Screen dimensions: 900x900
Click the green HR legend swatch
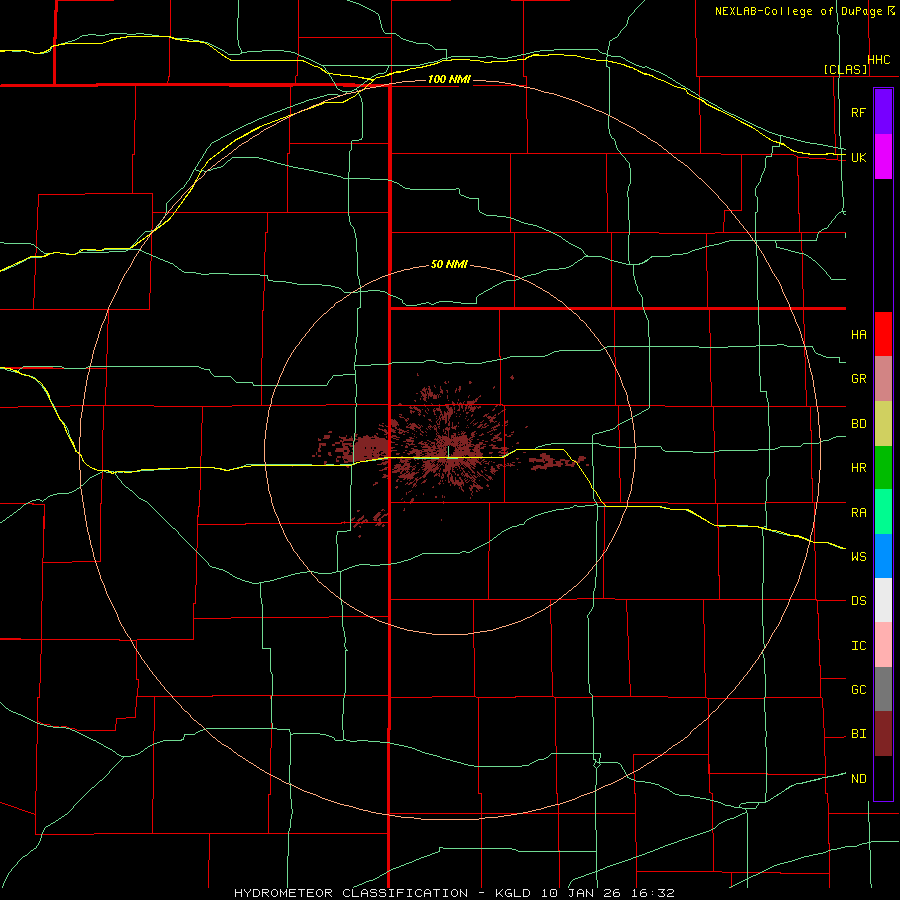click(883, 468)
